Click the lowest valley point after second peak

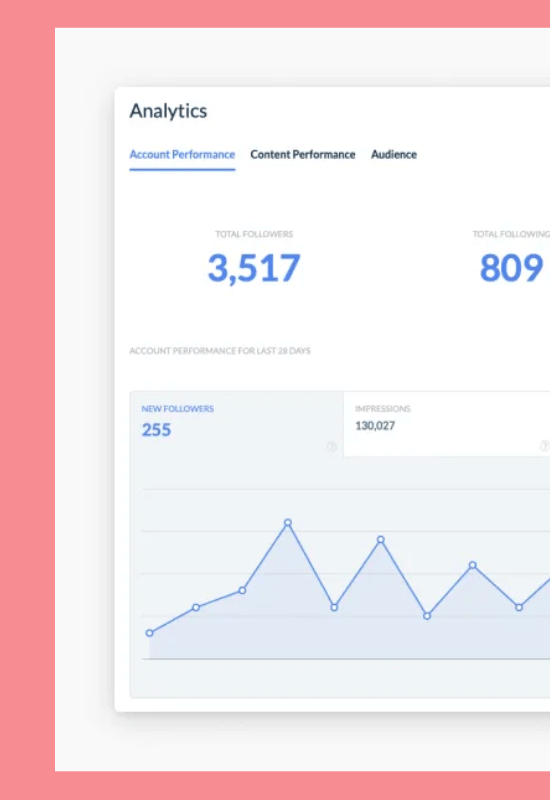427,616
